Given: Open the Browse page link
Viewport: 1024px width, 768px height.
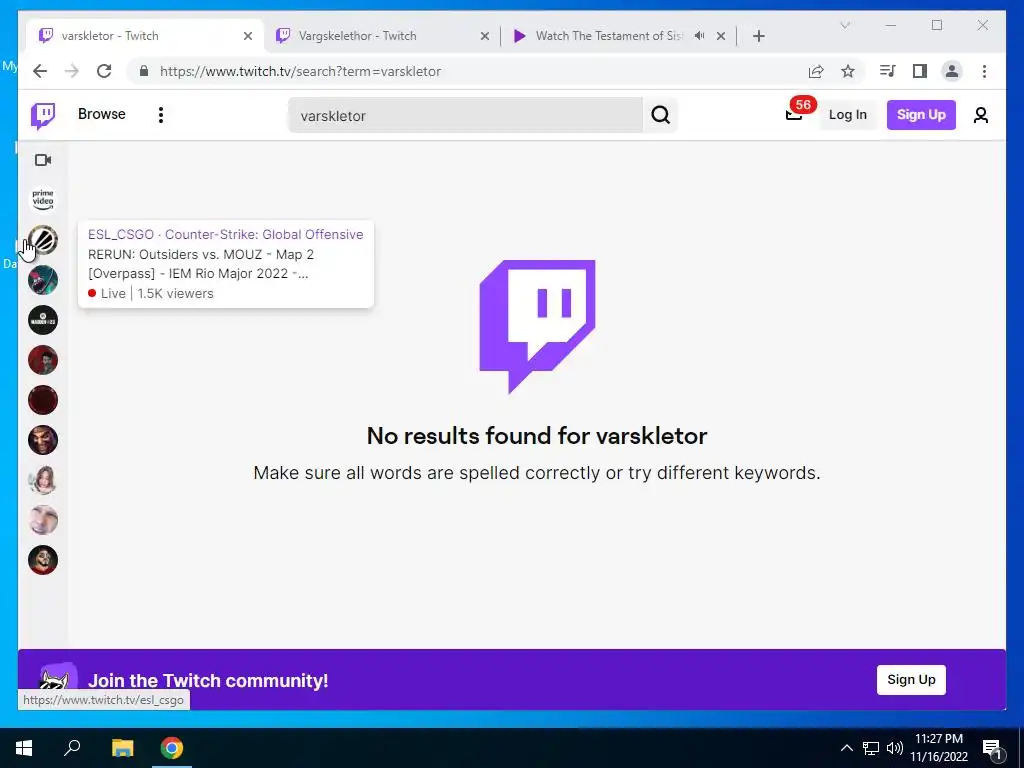Looking at the screenshot, I should [x=101, y=114].
